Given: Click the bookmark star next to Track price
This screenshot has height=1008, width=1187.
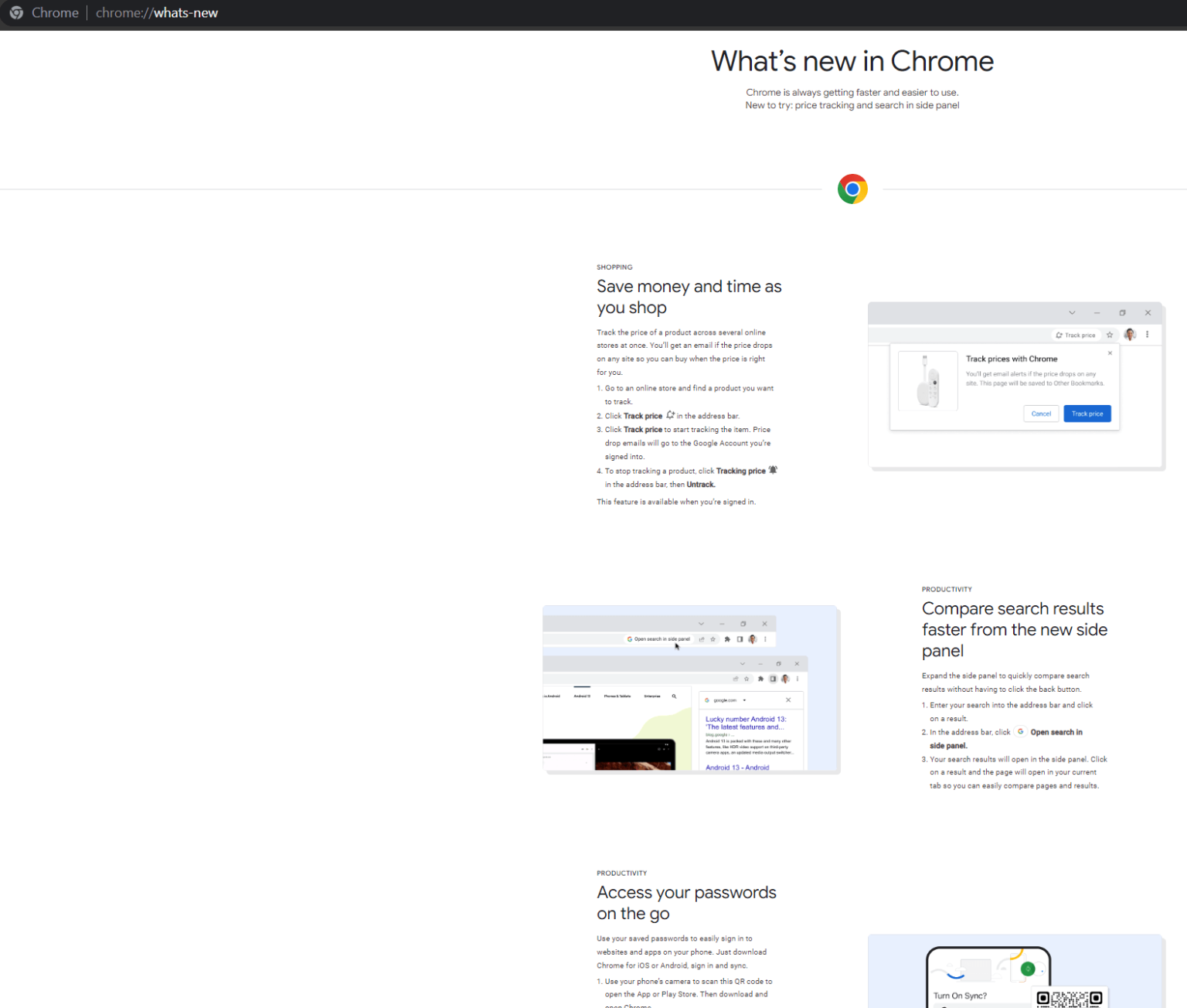Looking at the screenshot, I should click(1110, 335).
